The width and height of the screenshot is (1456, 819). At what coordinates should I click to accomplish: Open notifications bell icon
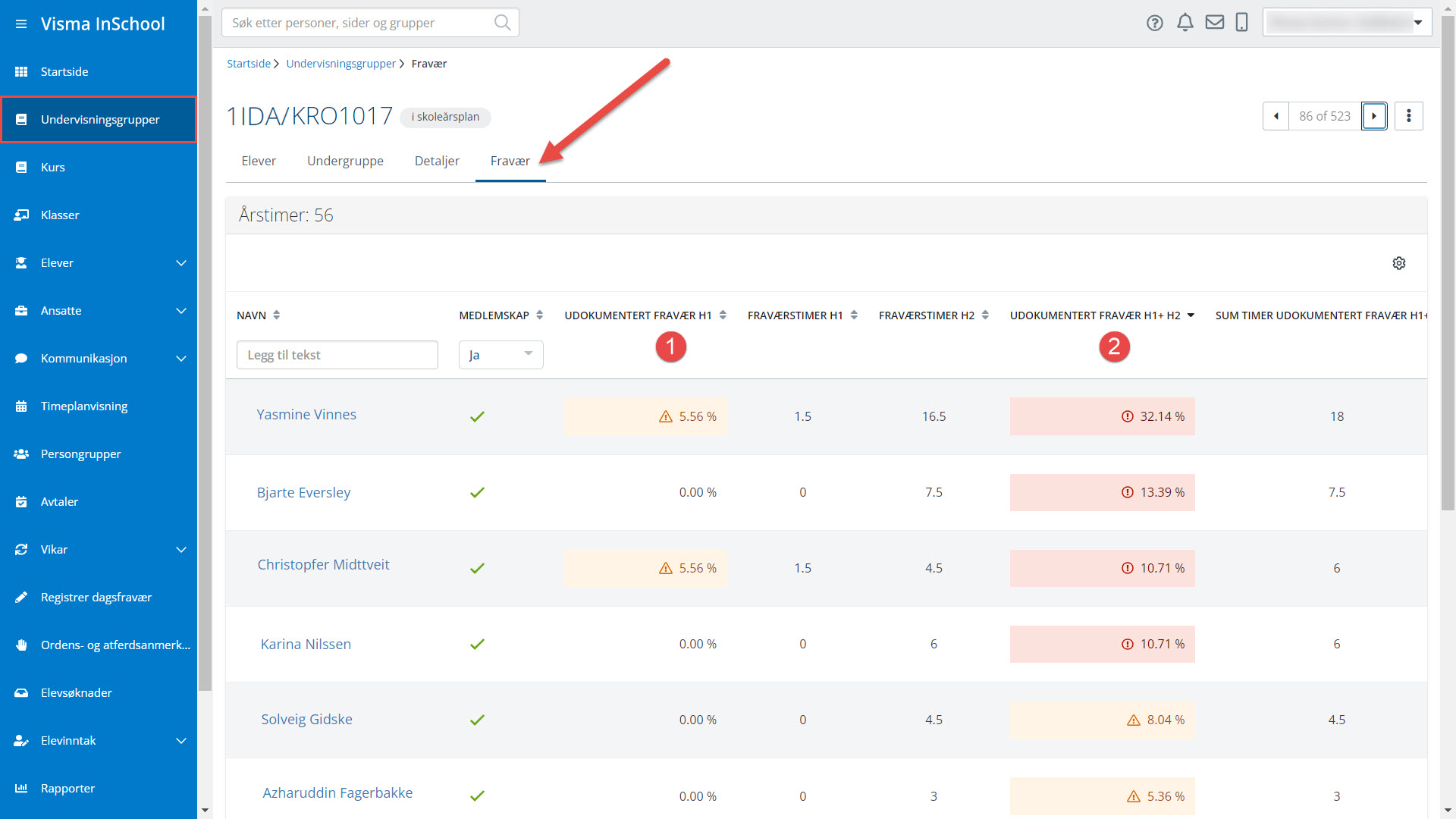coord(1185,23)
